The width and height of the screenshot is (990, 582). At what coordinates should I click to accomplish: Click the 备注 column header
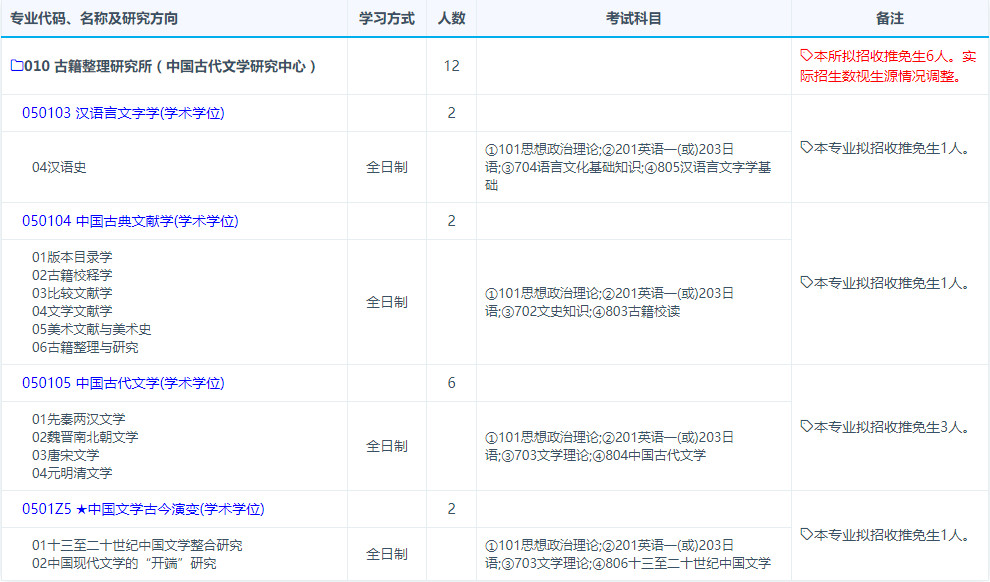(x=889, y=19)
